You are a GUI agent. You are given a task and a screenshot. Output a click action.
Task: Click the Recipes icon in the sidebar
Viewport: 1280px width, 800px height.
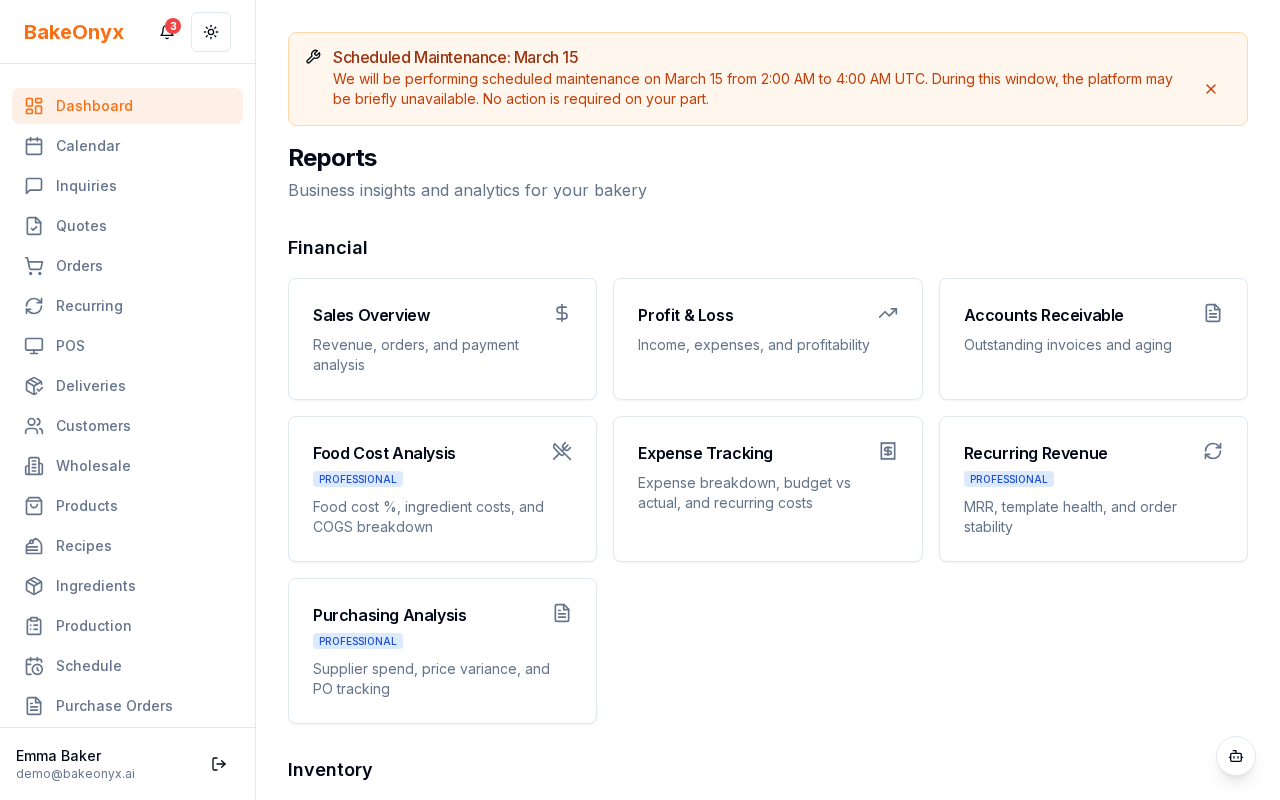click(34, 546)
